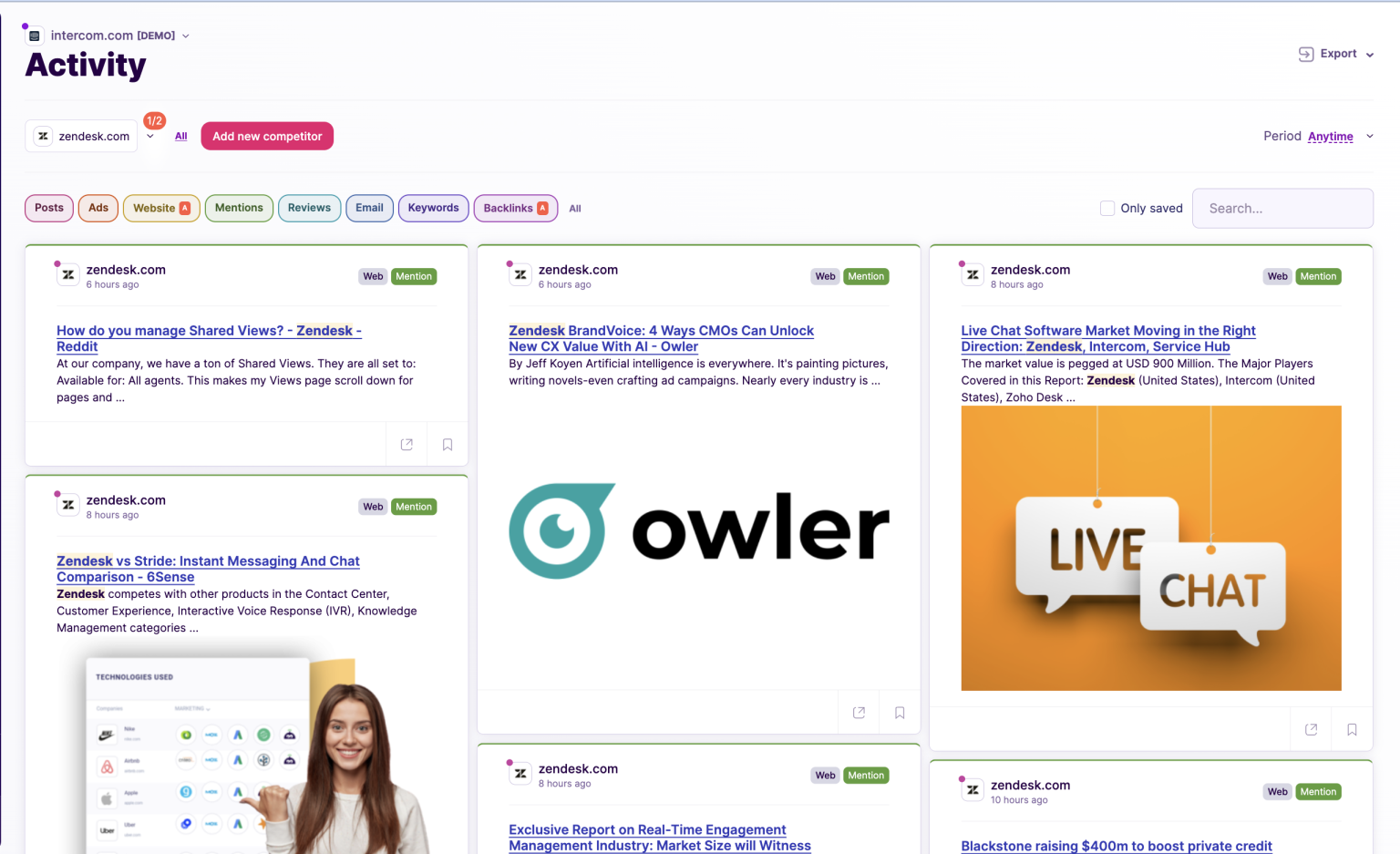This screenshot has height=854, width=1400.
Task: Click the external link icon on the Owler card
Action: (x=858, y=712)
